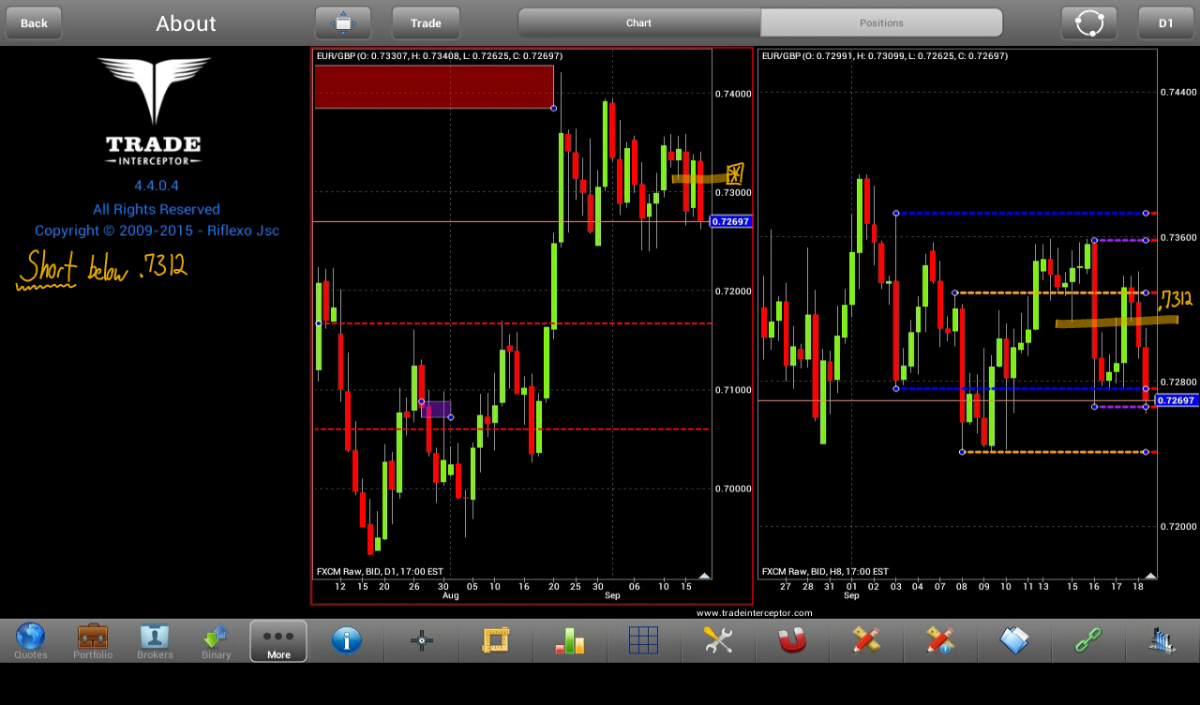Select the pencil with info badge tool

tap(940, 640)
